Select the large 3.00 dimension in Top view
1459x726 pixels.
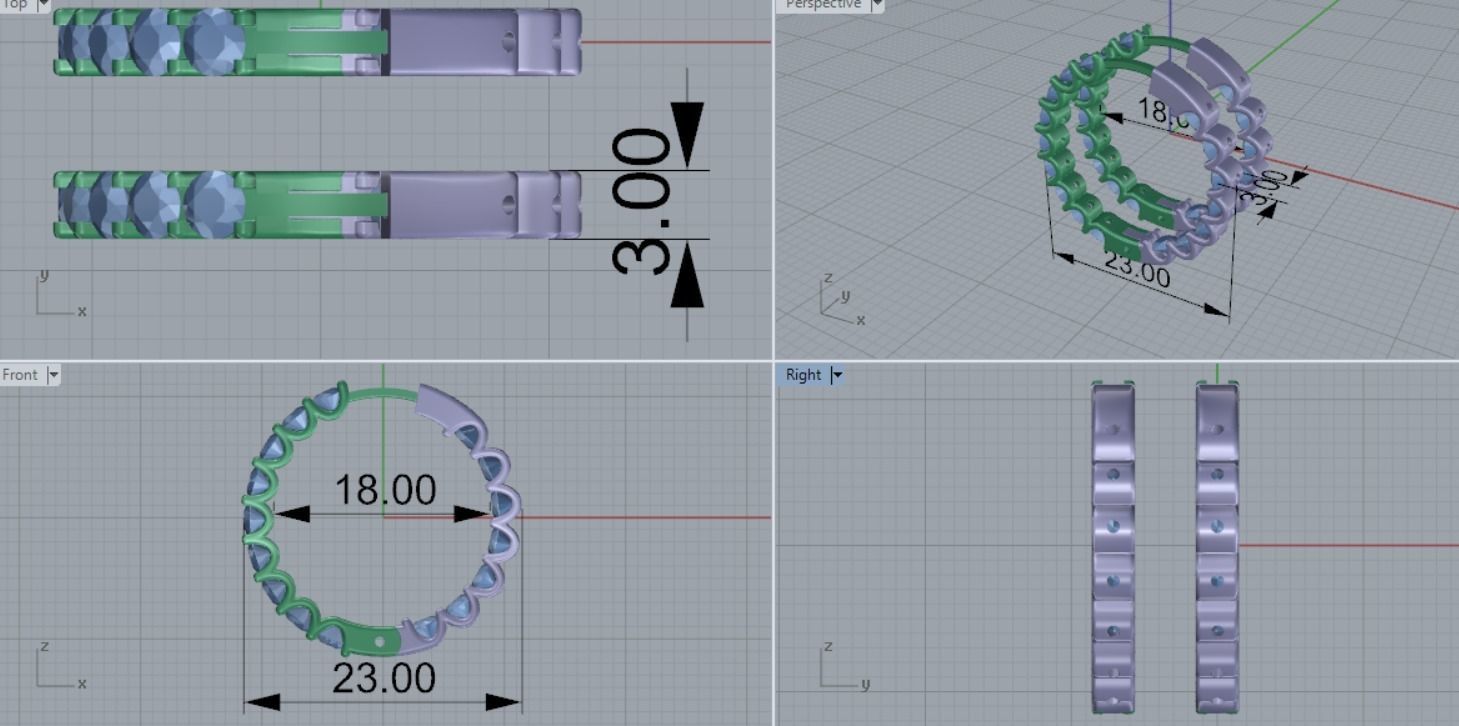641,201
